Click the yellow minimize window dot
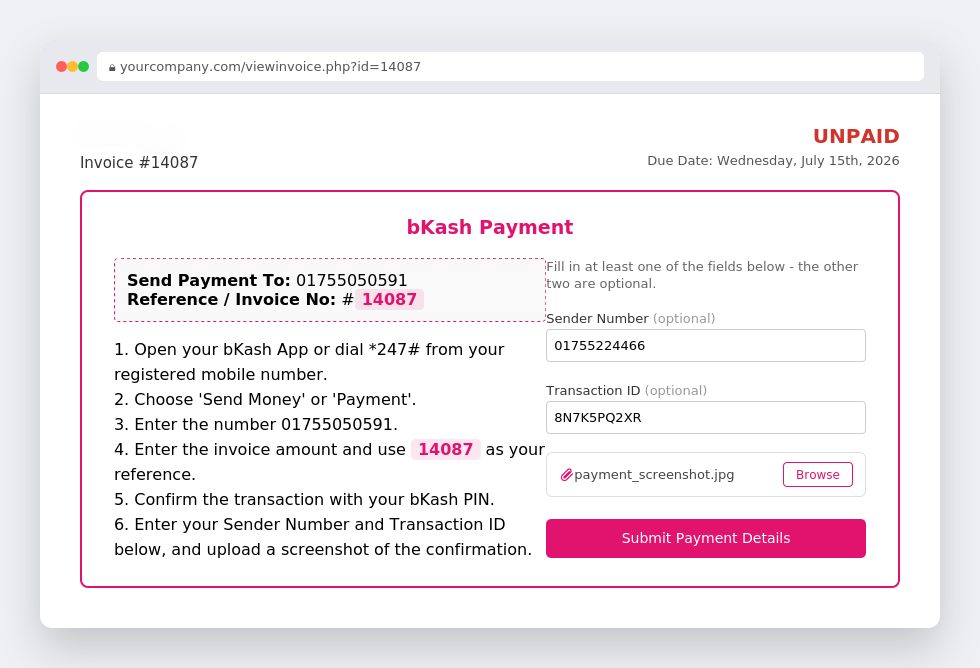Screen dimensions: 980x668 coord(72,66)
